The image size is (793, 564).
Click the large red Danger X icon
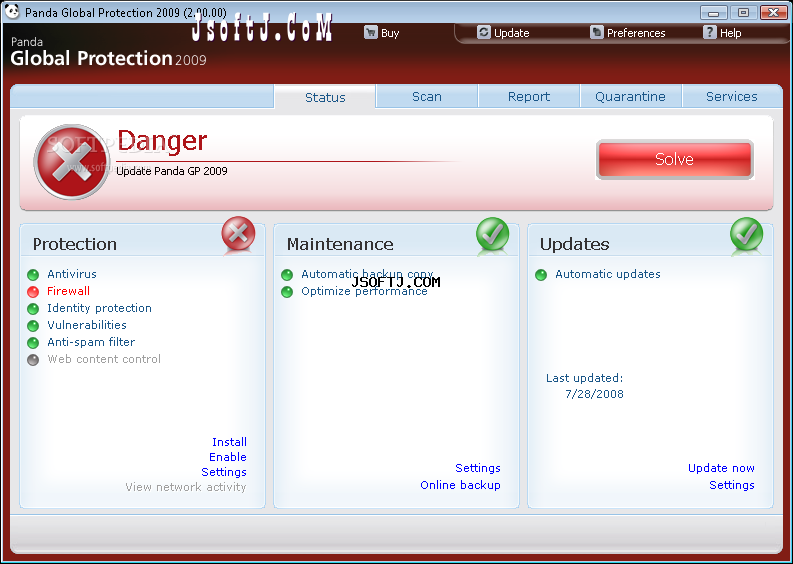(x=72, y=162)
